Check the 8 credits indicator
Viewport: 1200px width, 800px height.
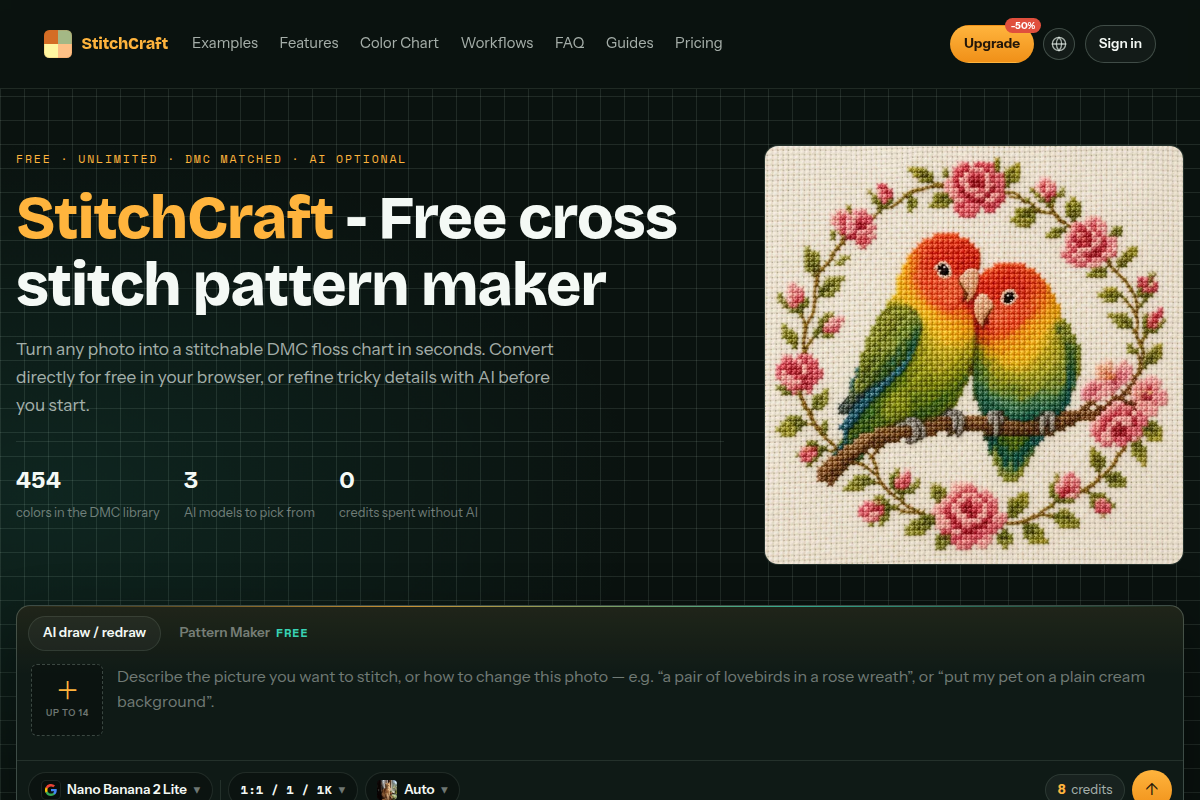tap(1085, 789)
